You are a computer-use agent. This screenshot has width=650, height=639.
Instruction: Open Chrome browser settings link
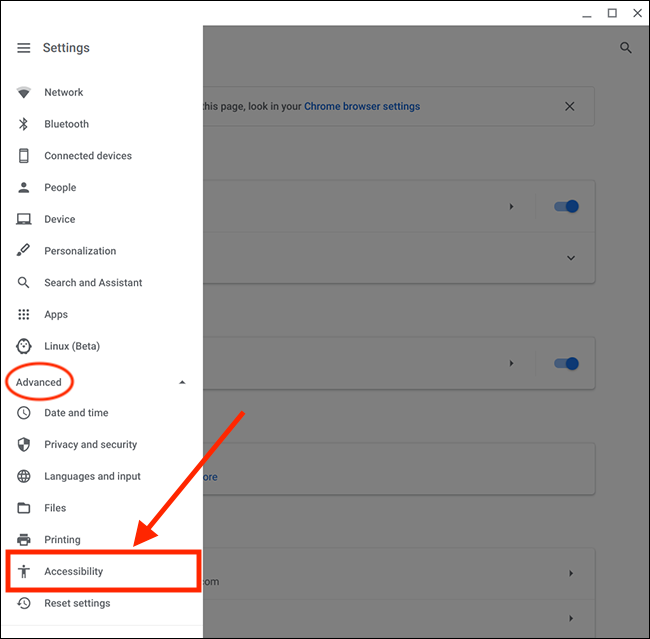tap(362, 106)
